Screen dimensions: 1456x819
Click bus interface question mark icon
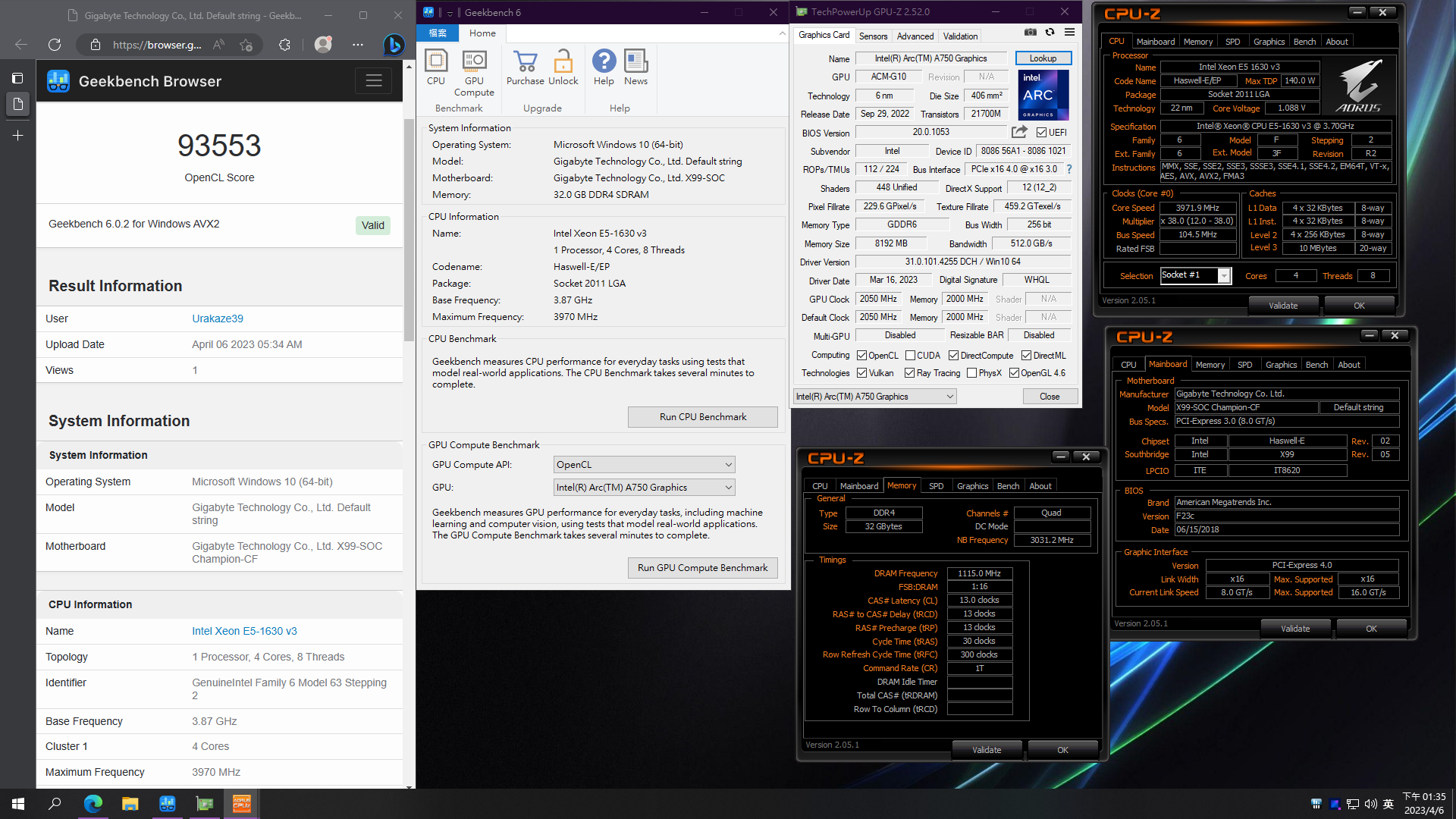1069,169
